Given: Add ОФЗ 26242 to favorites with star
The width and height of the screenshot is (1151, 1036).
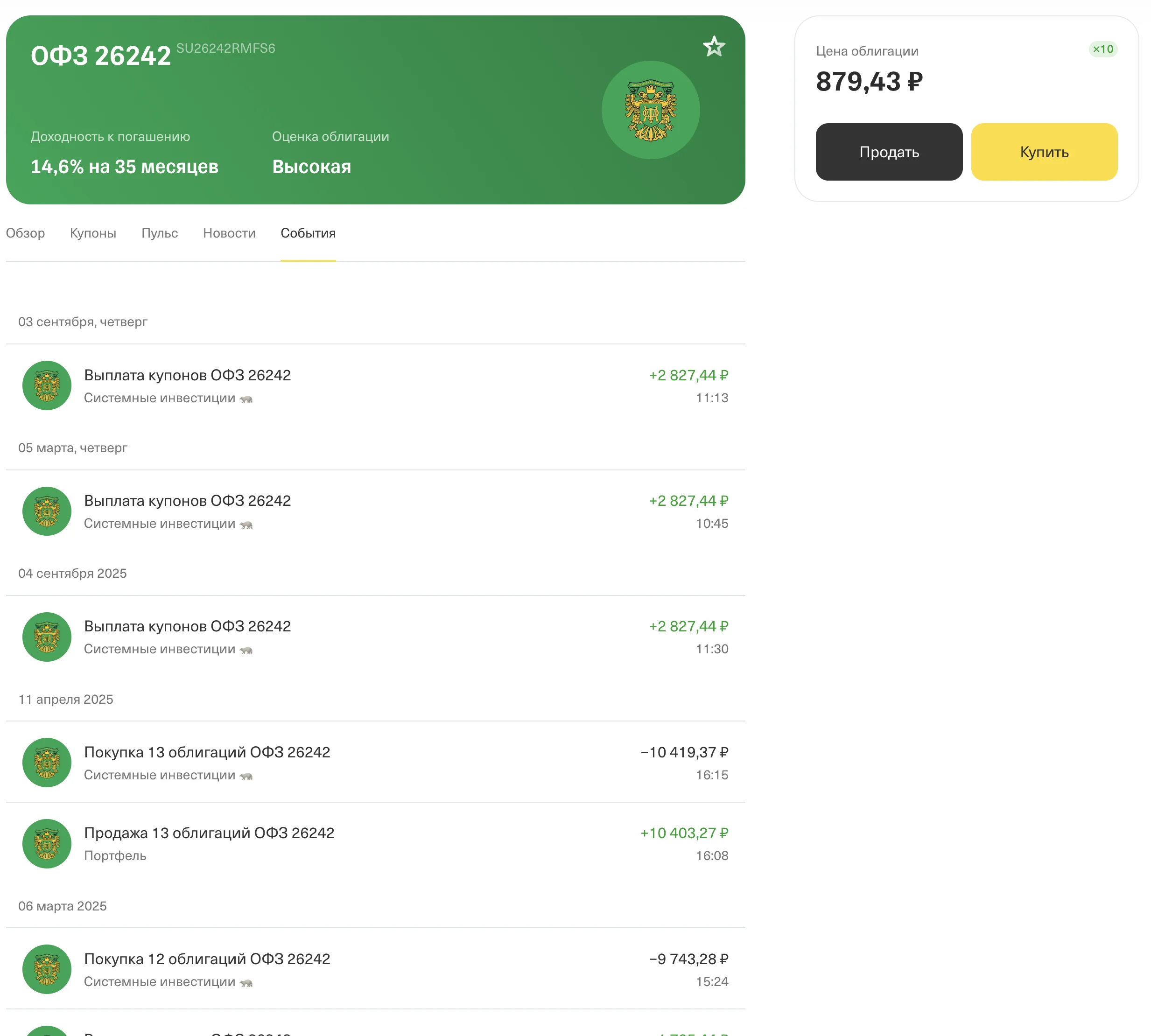Looking at the screenshot, I should click(714, 47).
